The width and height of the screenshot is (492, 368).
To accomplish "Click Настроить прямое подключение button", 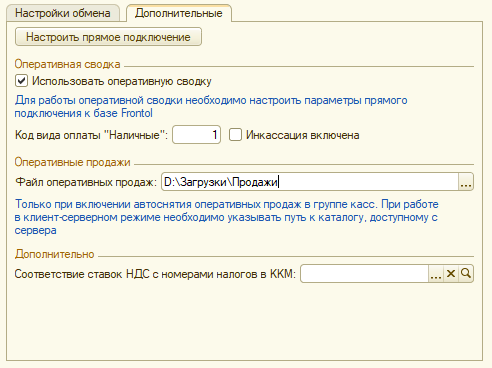I will click(x=108, y=37).
